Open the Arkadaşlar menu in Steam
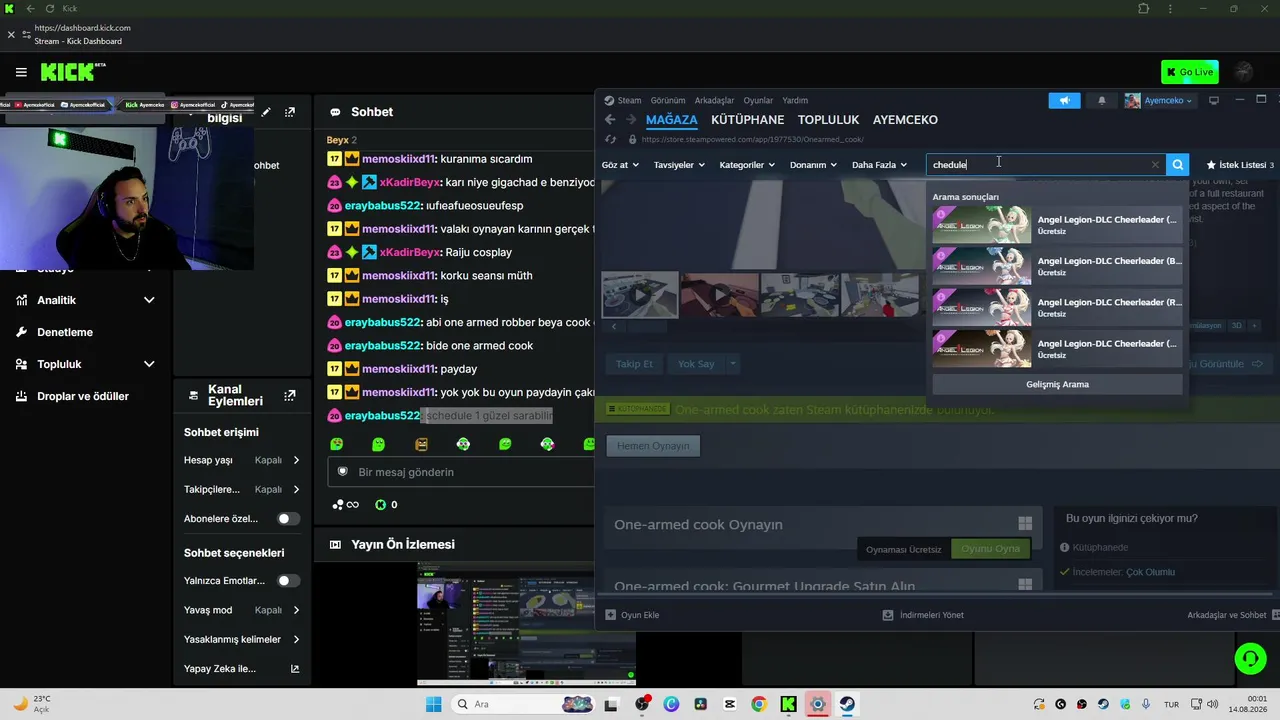The image size is (1280, 720). pyautogui.click(x=714, y=100)
